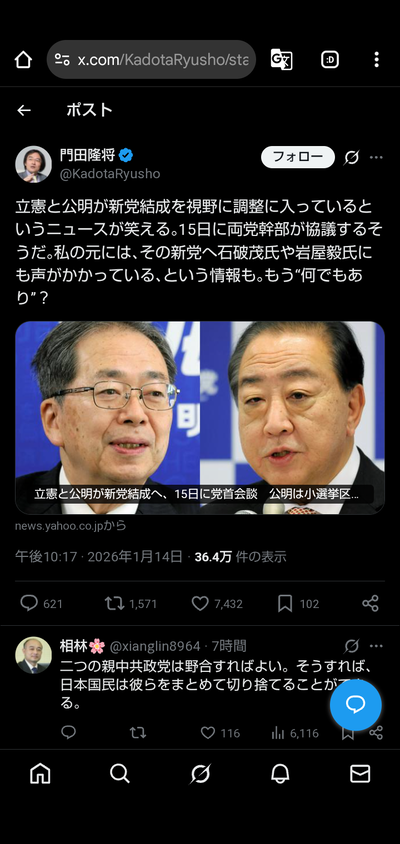The image size is (400, 844).
Task: Open Chrome three-dot overflow menu
Action: [x=376, y=60]
